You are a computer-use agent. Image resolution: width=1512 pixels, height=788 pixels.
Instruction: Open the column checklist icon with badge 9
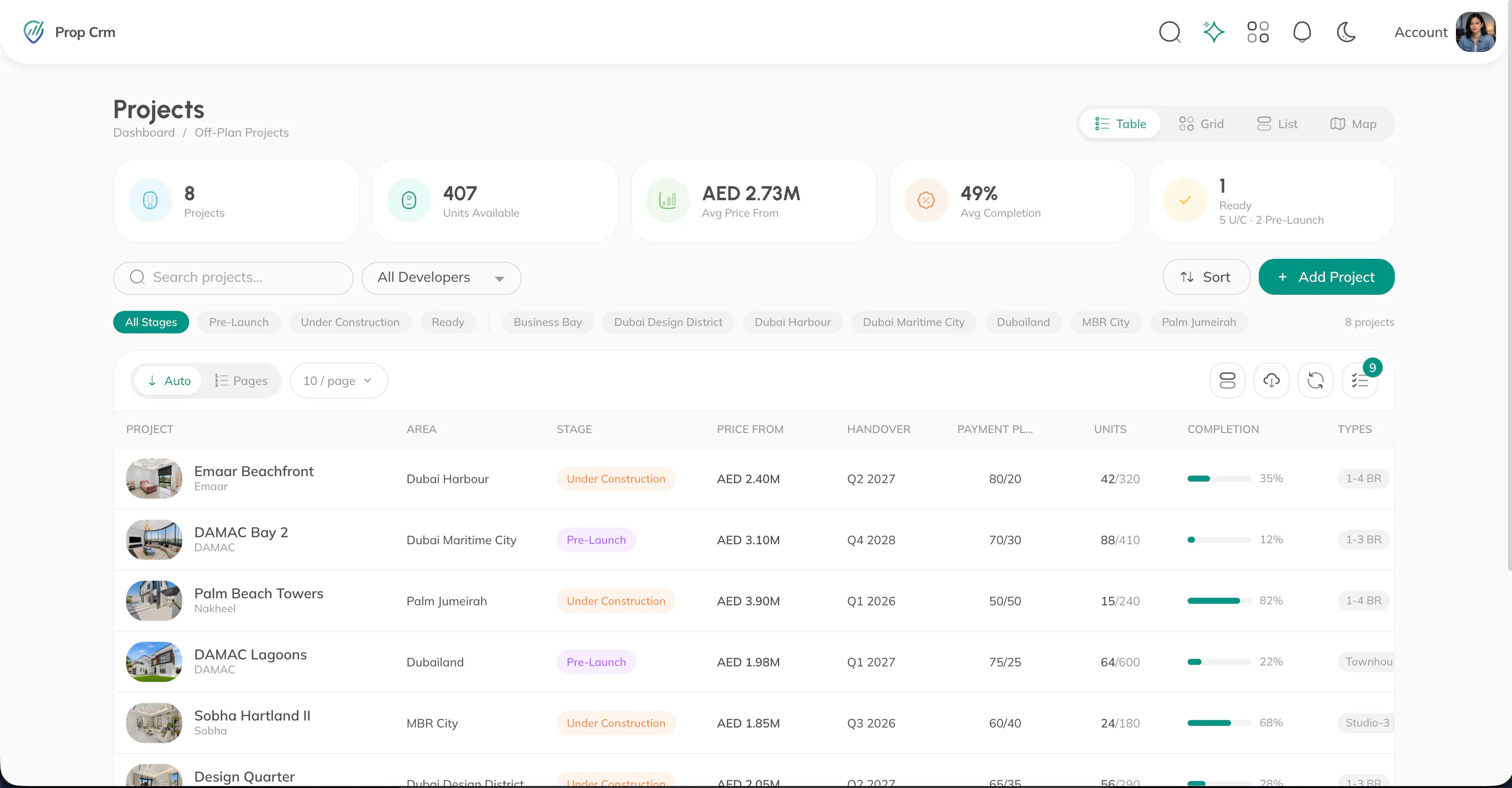pyautogui.click(x=1360, y=380)
